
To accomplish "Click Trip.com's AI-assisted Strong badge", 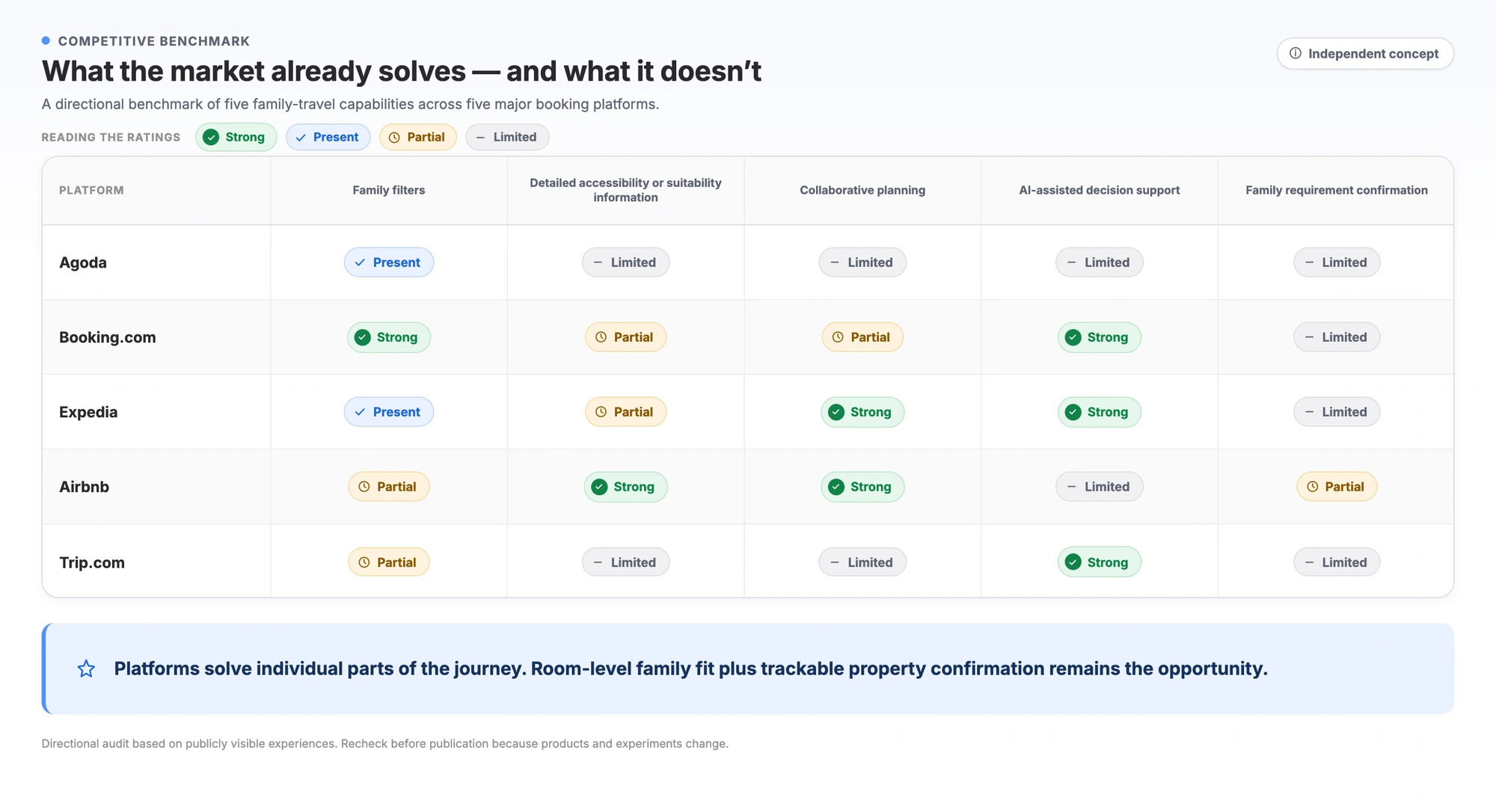I will click(x=1100, y=562).
